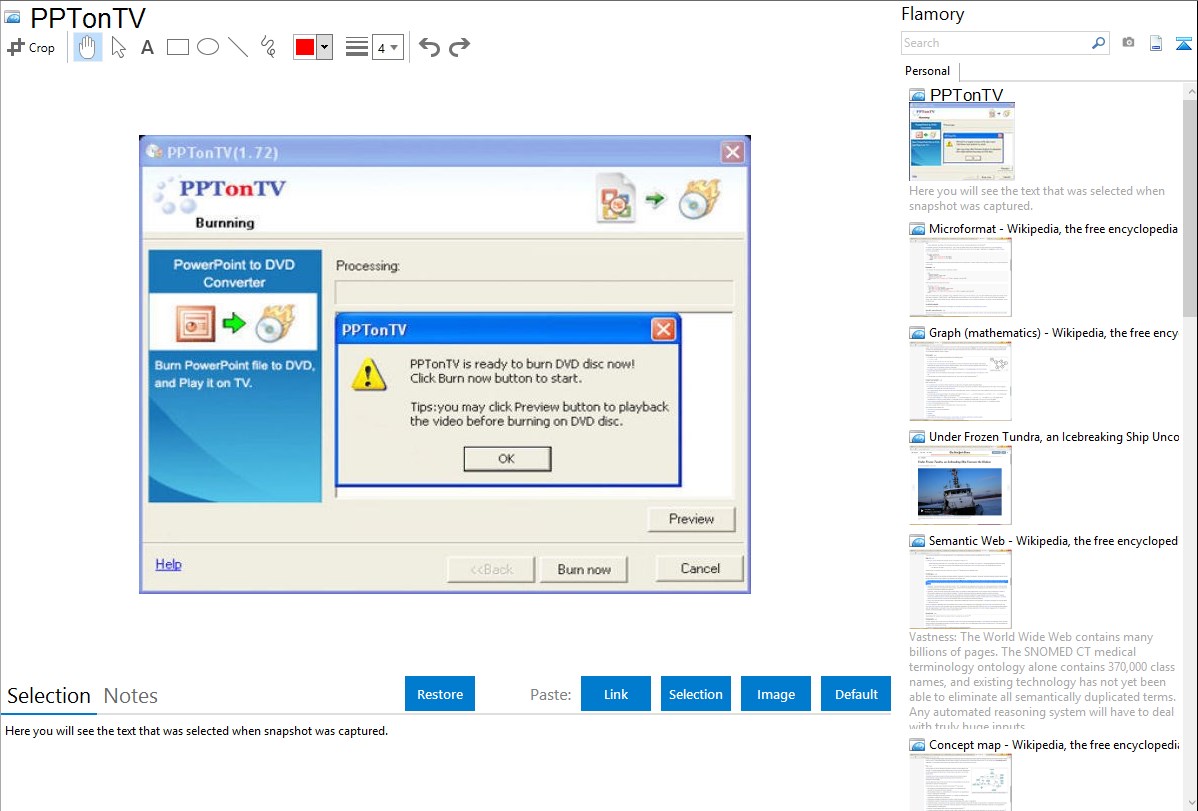The width and height of the screenshot is (1198, 811).
Task: Click the disabled <<Back button
Action: [x=491, y=569]
